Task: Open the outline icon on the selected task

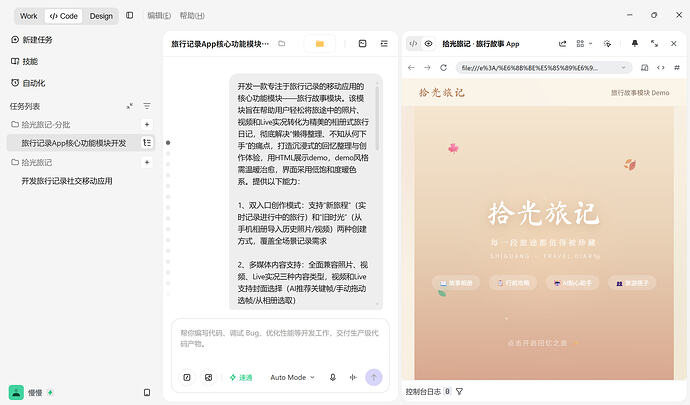Action: pyautogui.click(x=147, y=143)
